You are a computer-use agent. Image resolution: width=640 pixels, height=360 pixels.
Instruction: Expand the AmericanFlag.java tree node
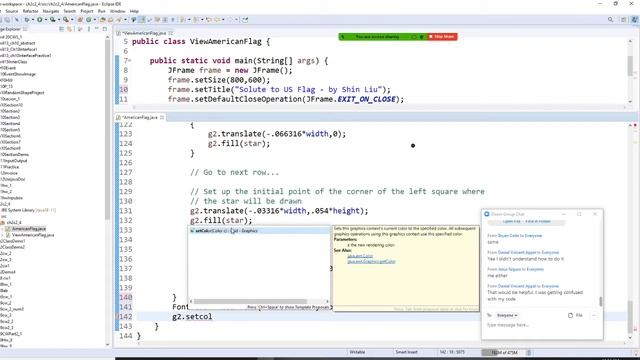point(2,229)
